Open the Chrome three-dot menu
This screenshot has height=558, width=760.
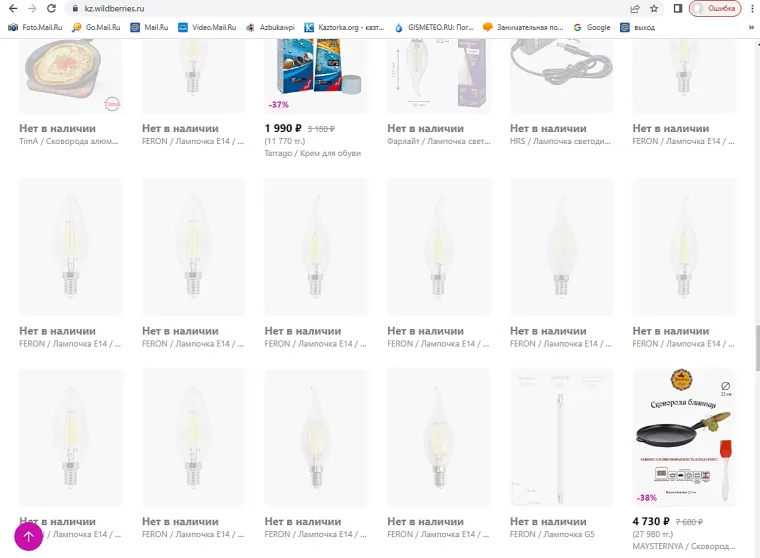[751, 8]
